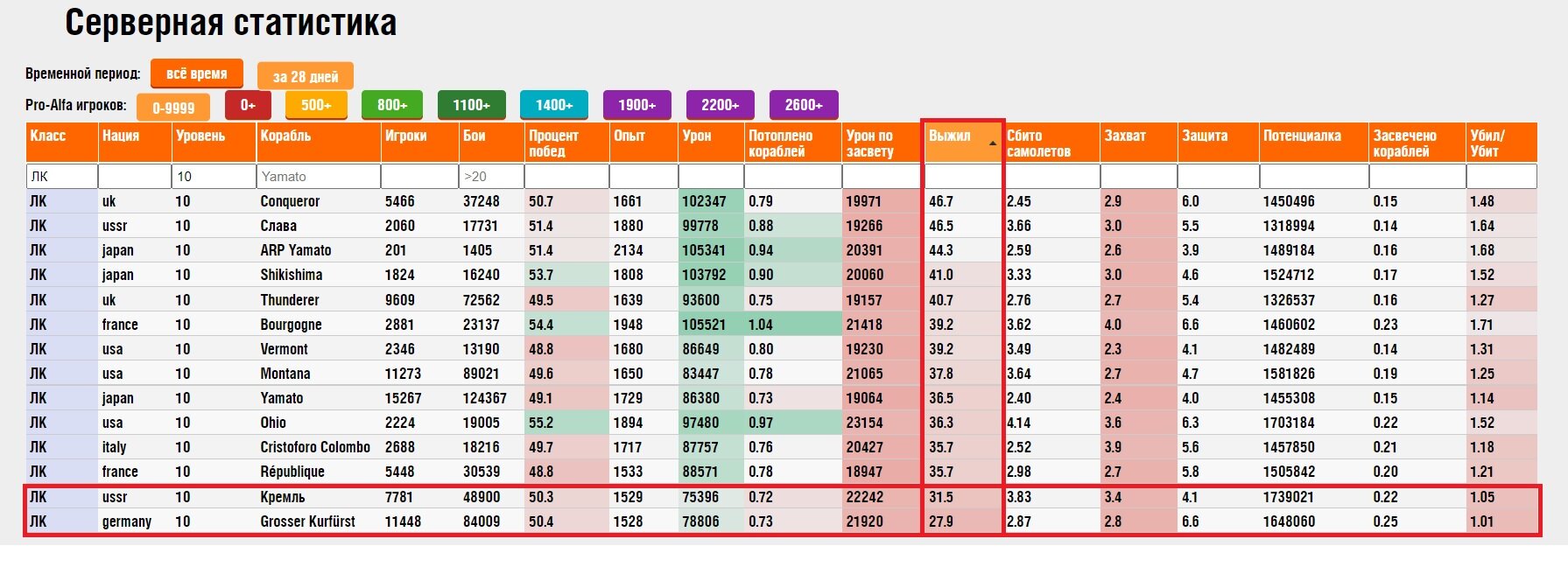Click survival value 27.9 for Grosser Kurfürst
1568x567 pixels.
pos(941,521)
